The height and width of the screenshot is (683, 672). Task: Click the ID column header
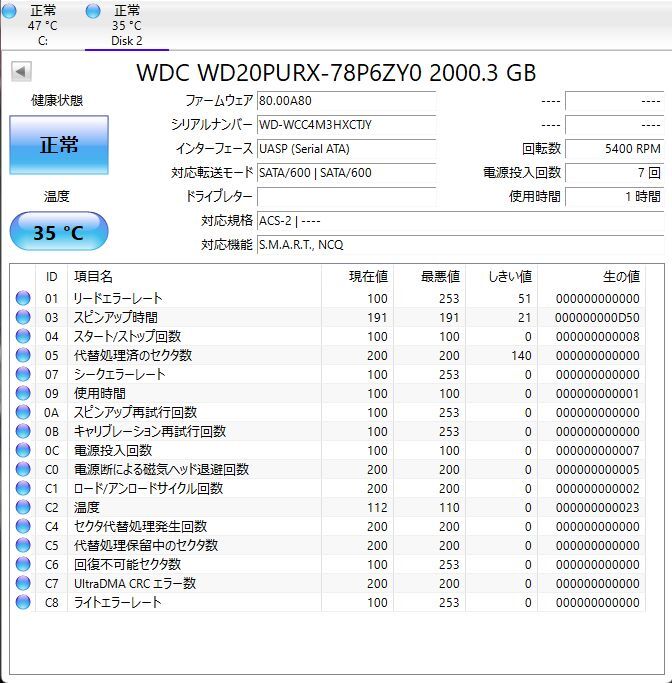[x=51, y=277]
